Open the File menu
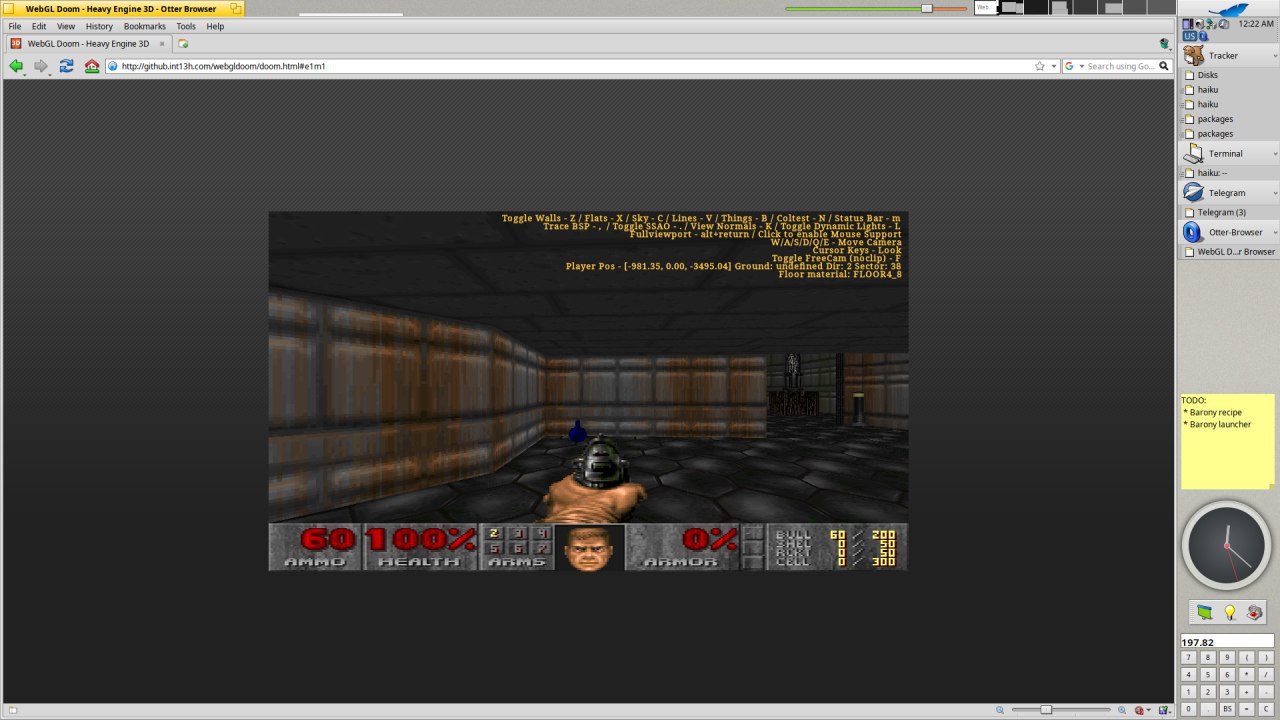This screenshot has width=1280, height=720. tap(15, 26)
